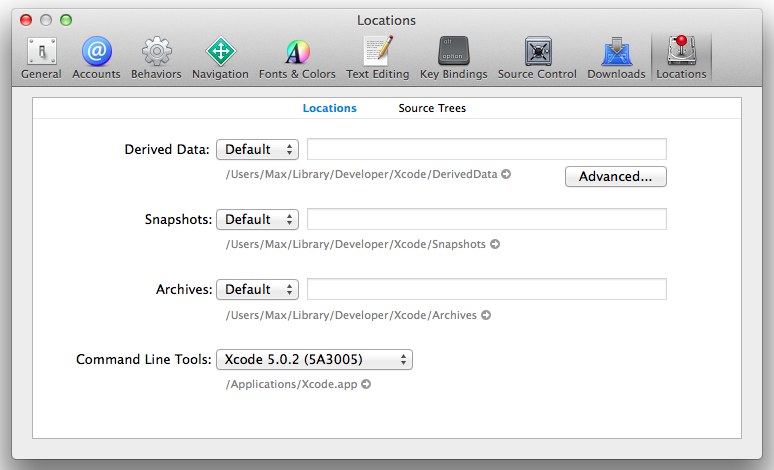Open the Behaviors gear pane

(156, 57)
